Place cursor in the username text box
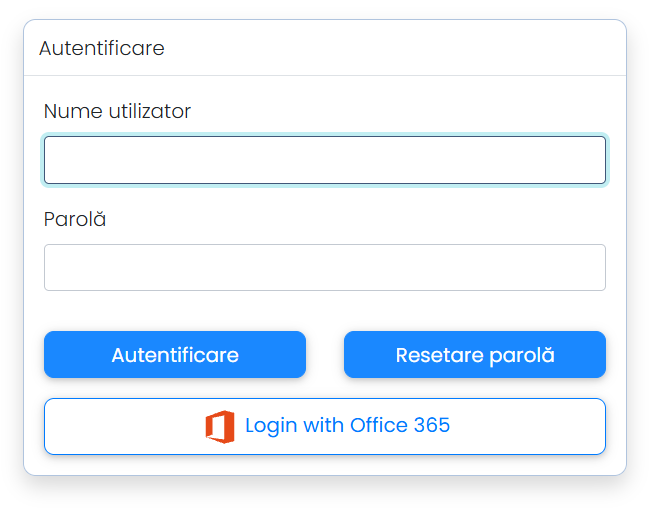 (324, 160)
